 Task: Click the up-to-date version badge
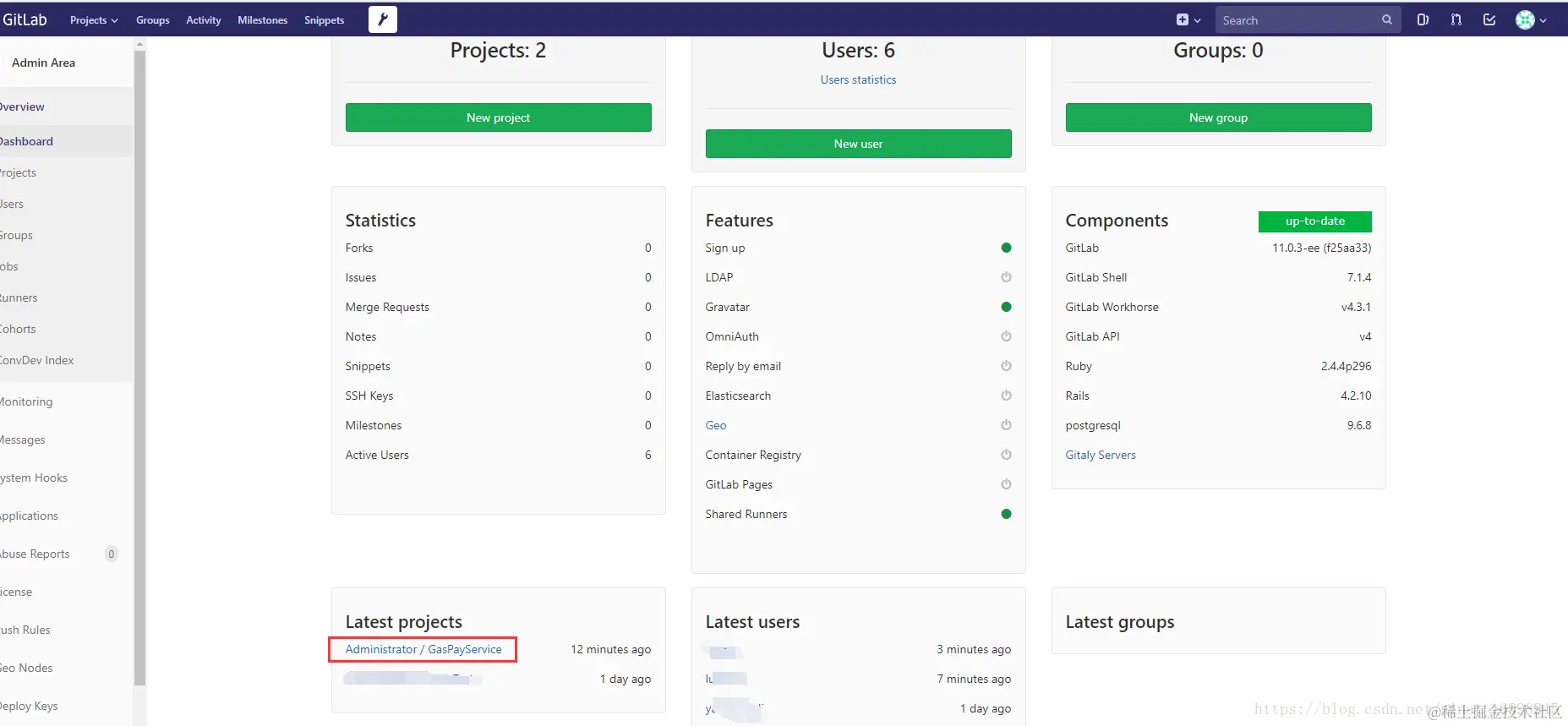click(x=1315, y=221)
